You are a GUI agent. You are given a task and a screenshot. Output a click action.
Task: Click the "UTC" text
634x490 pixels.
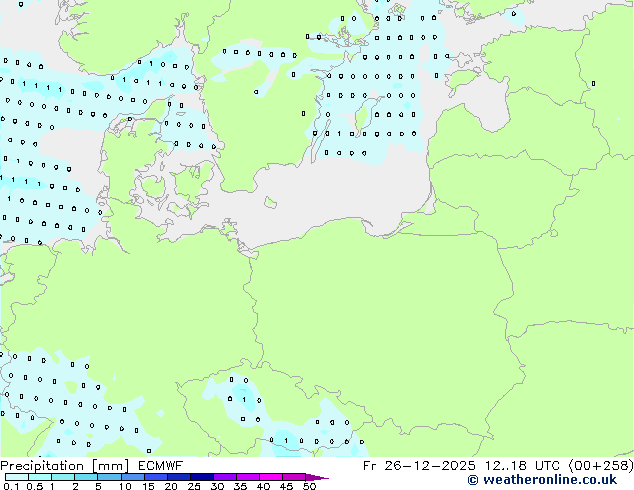547,466
